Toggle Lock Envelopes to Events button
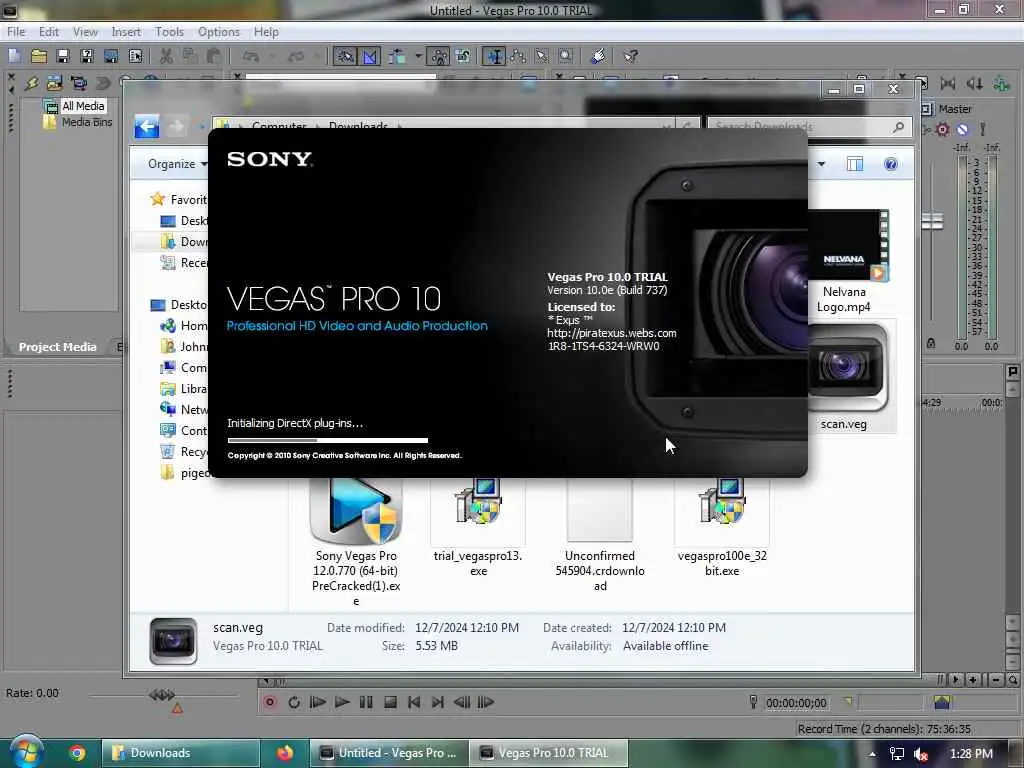This screenshot has width=1024, height=768. [439, 56]
